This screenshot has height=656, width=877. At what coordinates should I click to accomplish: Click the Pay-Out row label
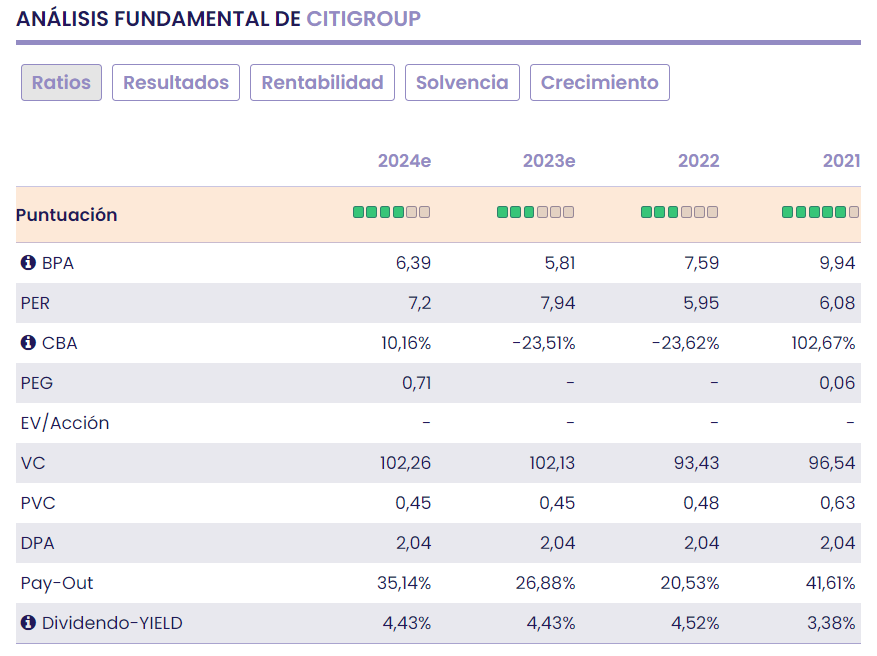point(57,583)
